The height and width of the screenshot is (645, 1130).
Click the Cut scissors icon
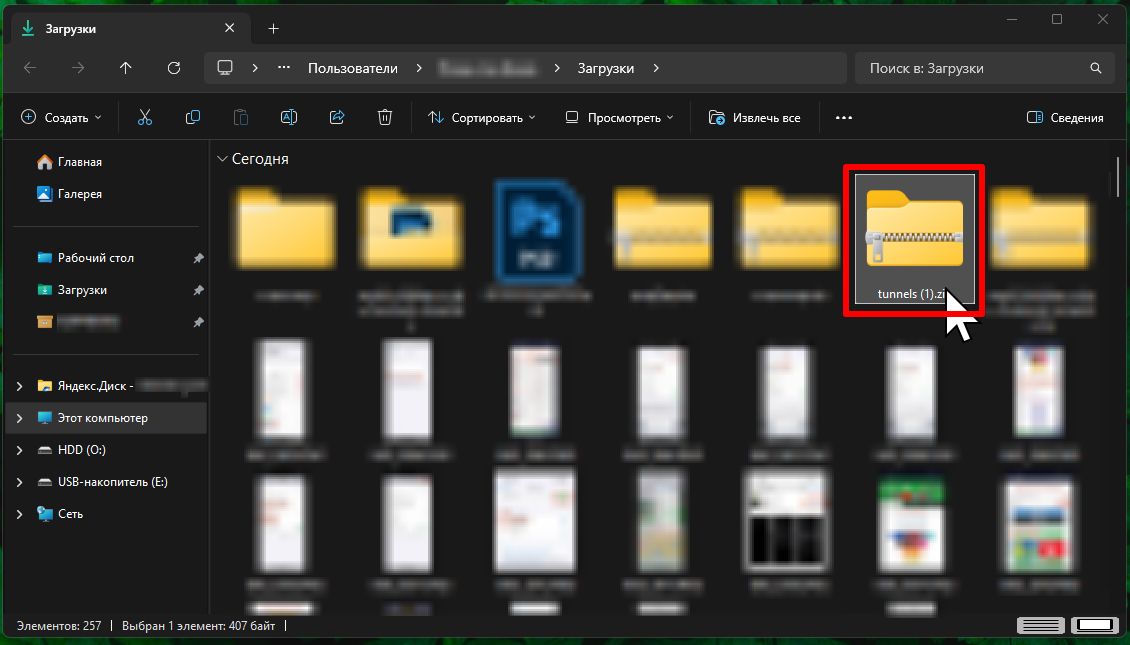145,118
